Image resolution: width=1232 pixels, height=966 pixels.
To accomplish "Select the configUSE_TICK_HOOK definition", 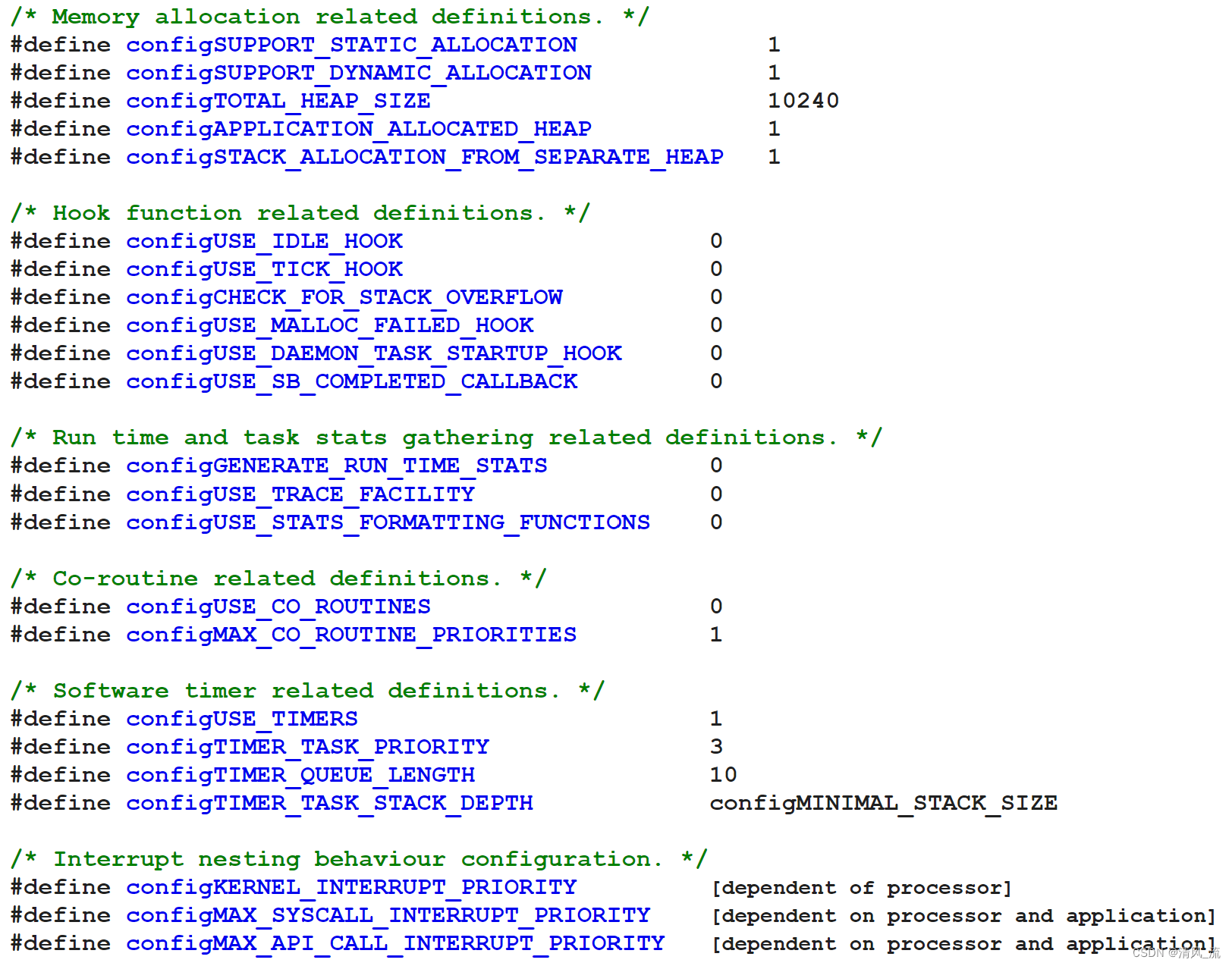I will click(x=264, y=268).
